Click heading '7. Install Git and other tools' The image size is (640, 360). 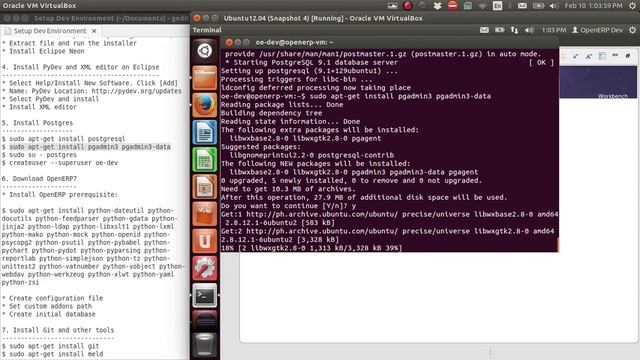pos(58,330)
